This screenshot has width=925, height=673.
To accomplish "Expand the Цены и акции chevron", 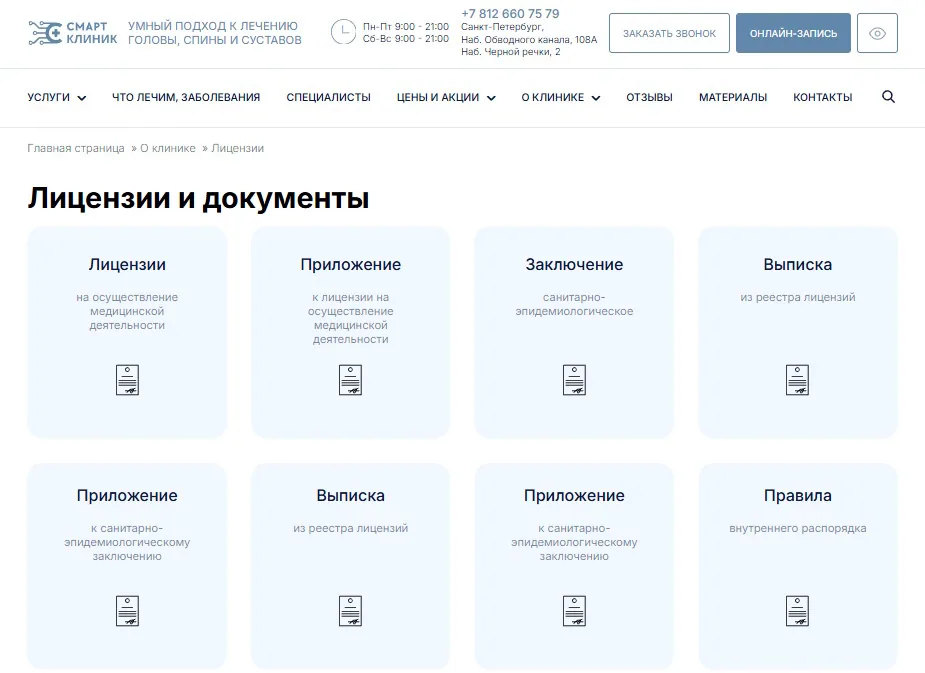I will click(x=491, y=98).
